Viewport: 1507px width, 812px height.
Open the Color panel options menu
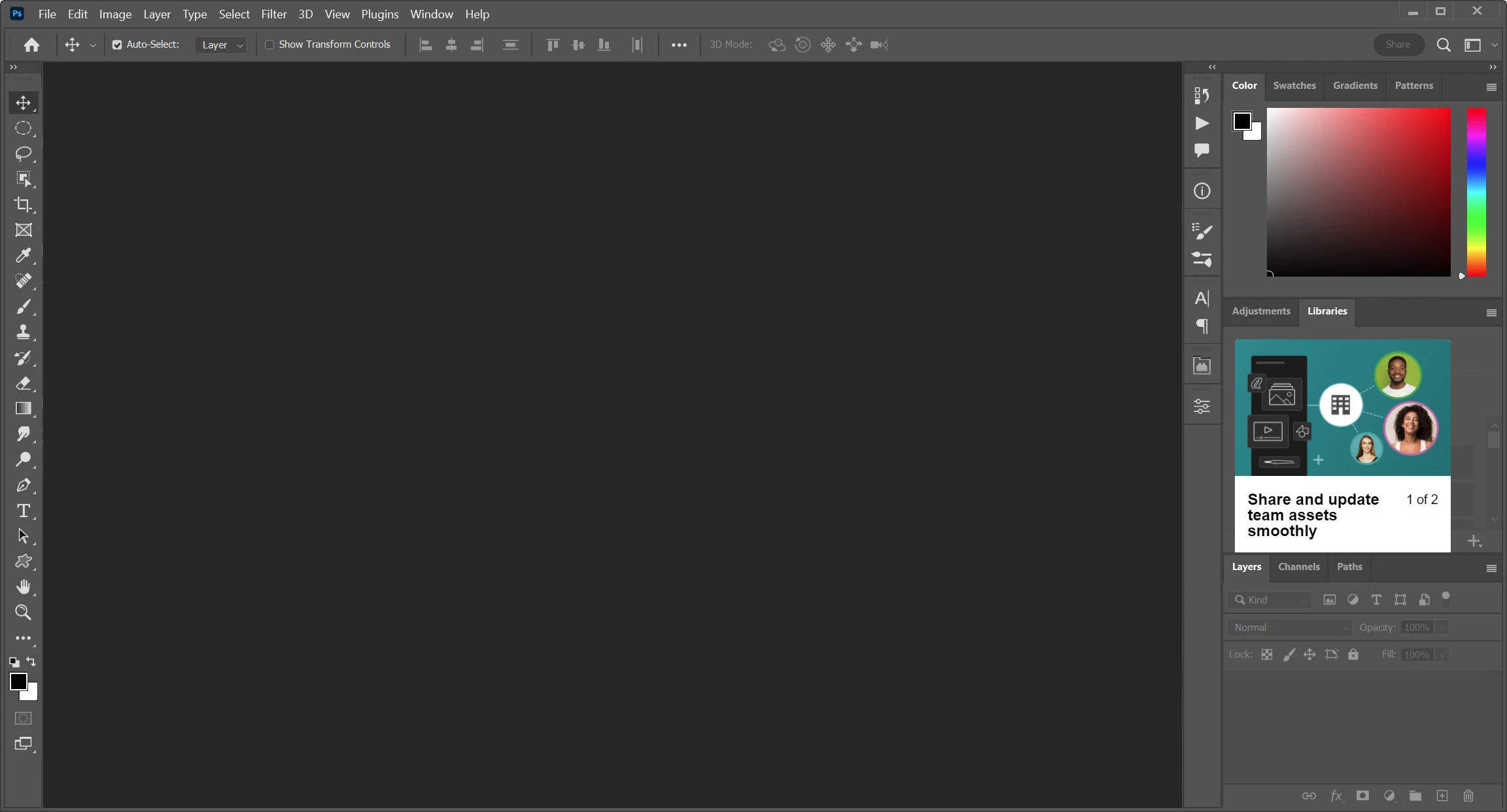(1491, 87)
